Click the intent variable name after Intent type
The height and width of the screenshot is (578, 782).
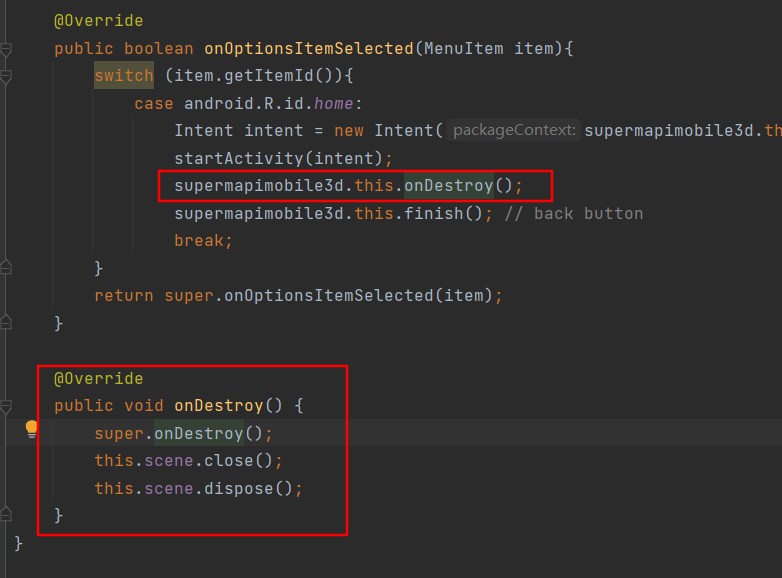point(273,131)
